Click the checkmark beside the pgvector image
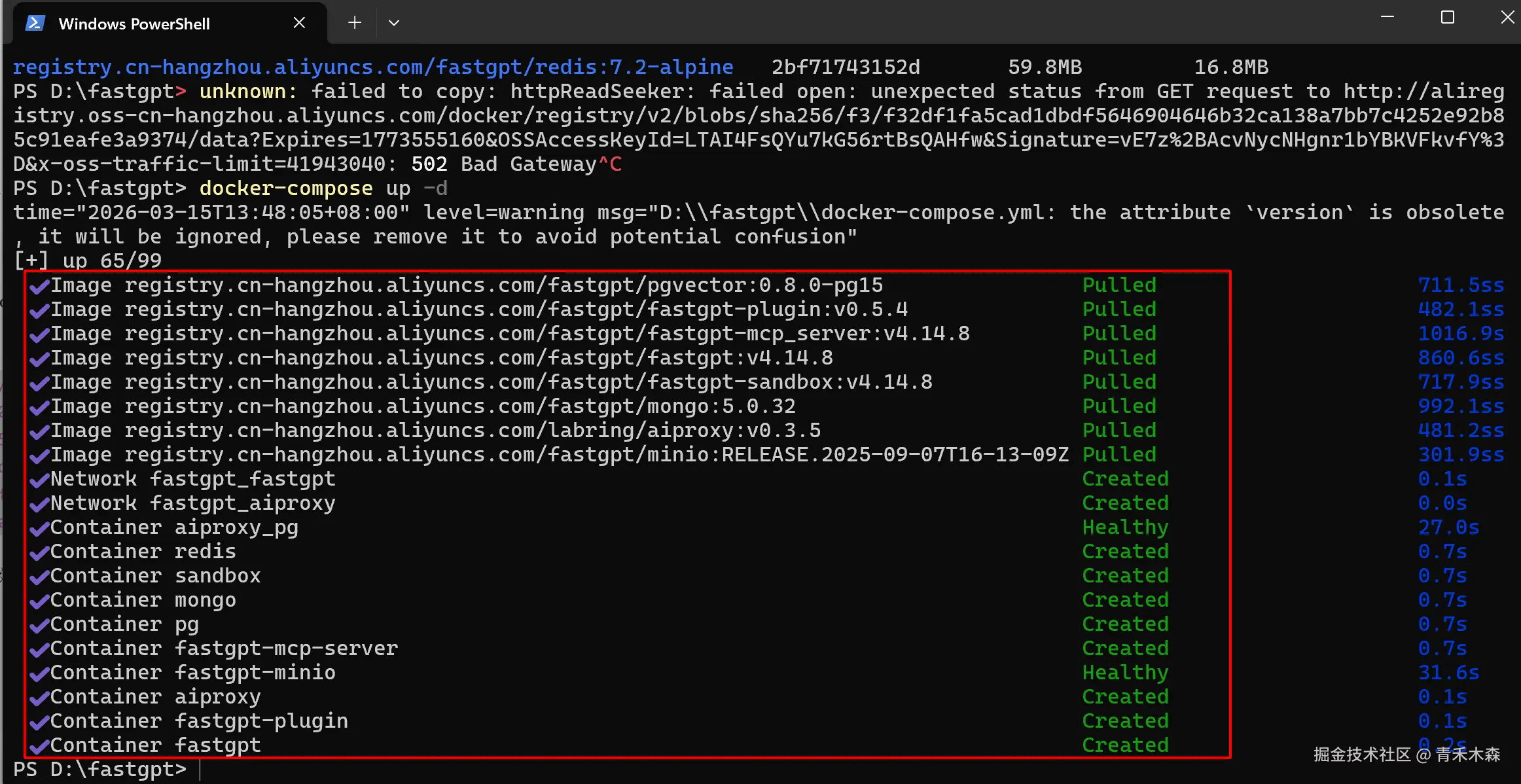This screenshot has height=784, width=1521. click(39, 286)
